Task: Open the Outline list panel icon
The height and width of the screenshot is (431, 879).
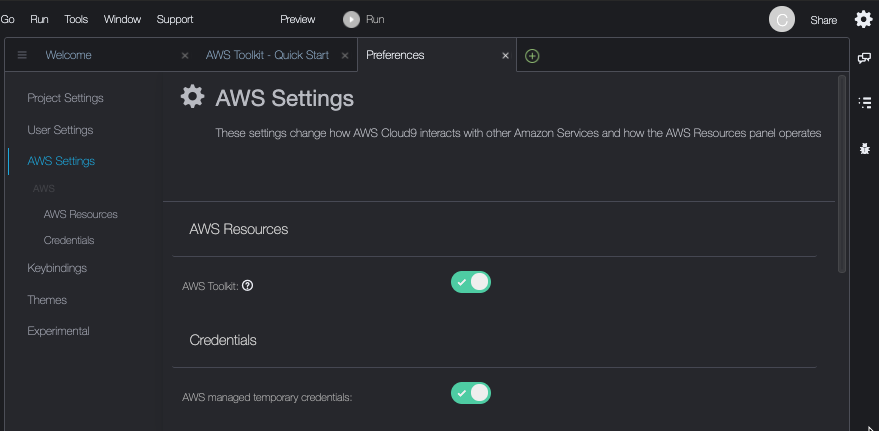Action: pyautogui.click(x=865, y=103)
